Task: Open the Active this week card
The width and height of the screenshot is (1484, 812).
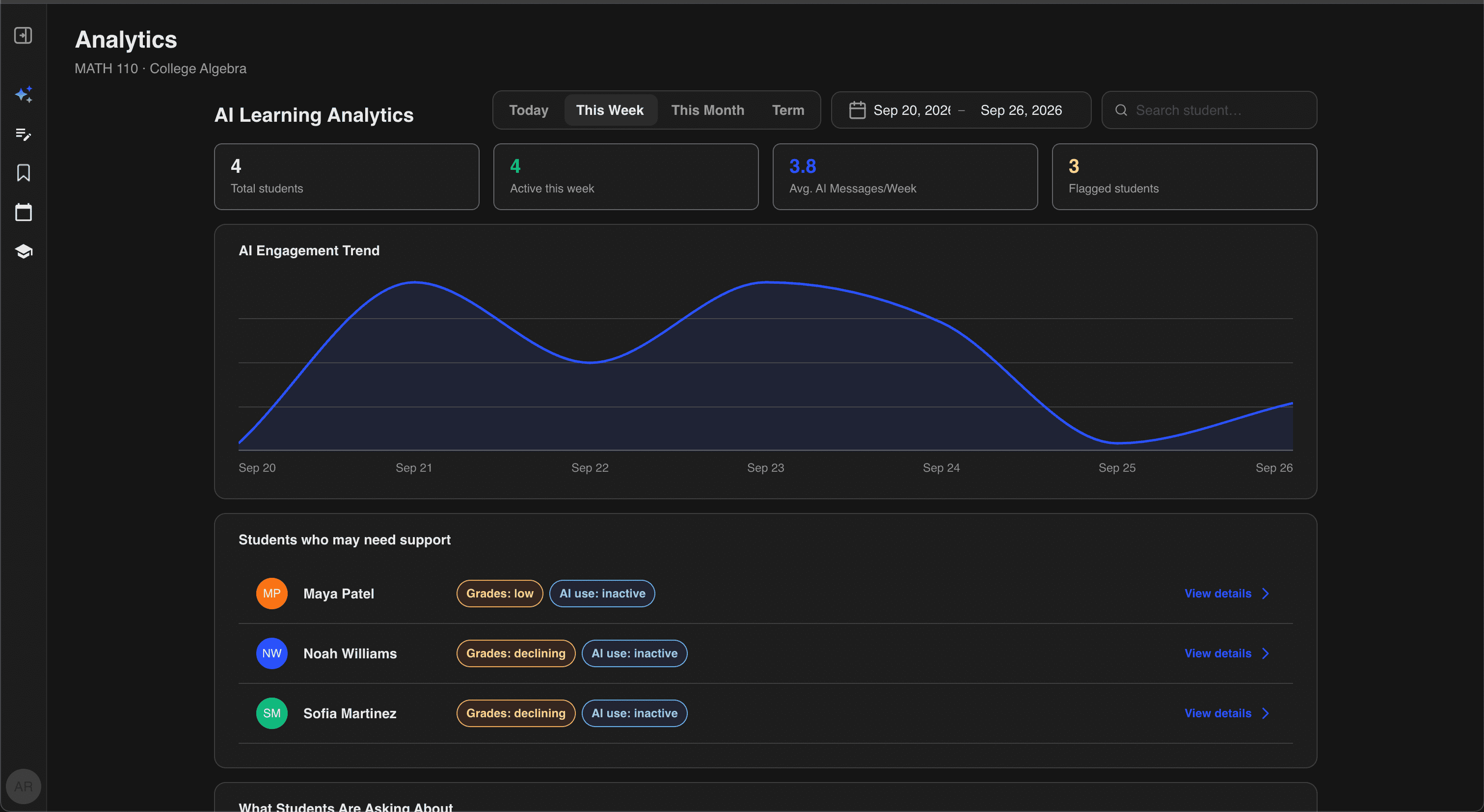Action: point(625,177)
